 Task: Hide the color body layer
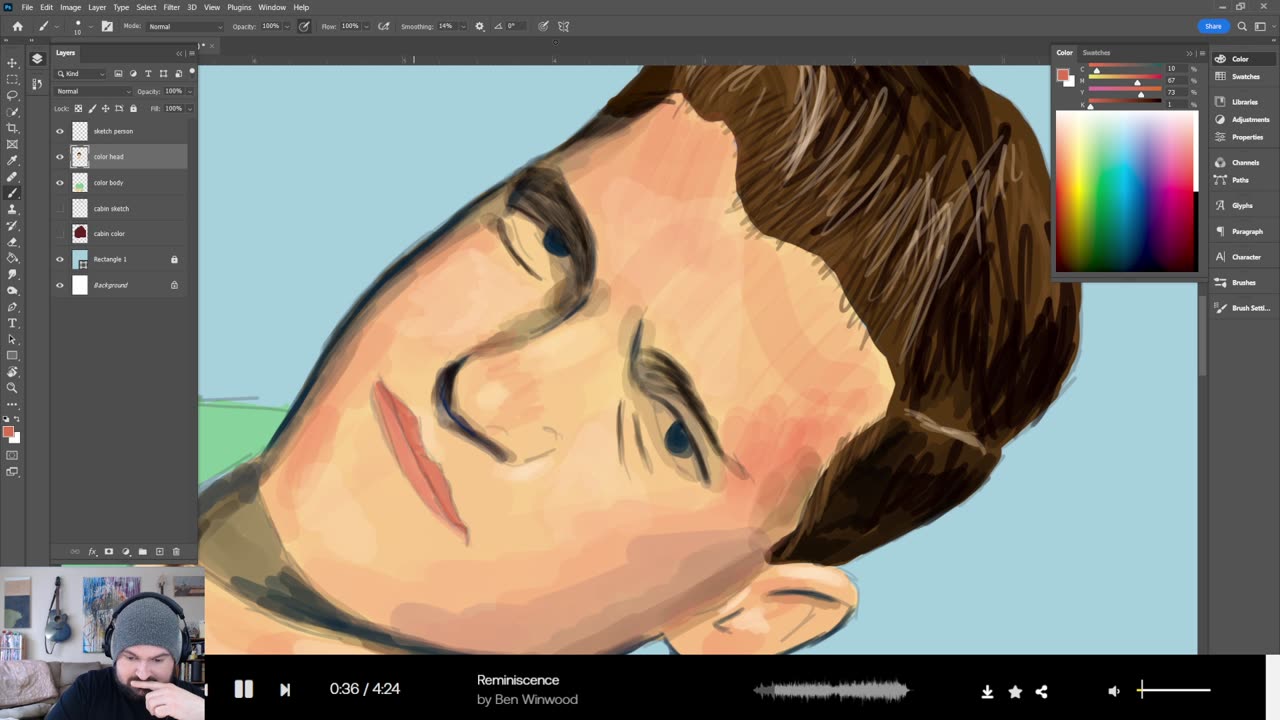[x=60, y=182]
